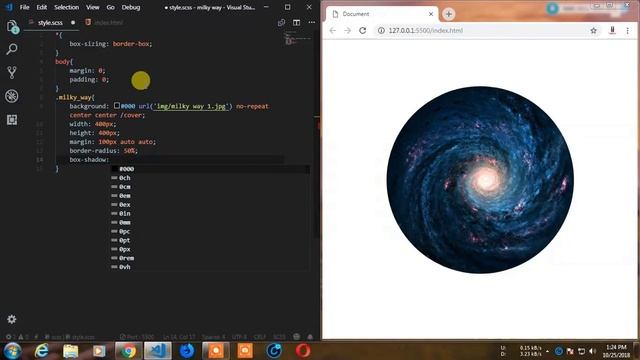Viewport: 640px width, 360px height.
Task: Click the Chrome extension icon beside the bookmark star
Action: pos(612,31)
